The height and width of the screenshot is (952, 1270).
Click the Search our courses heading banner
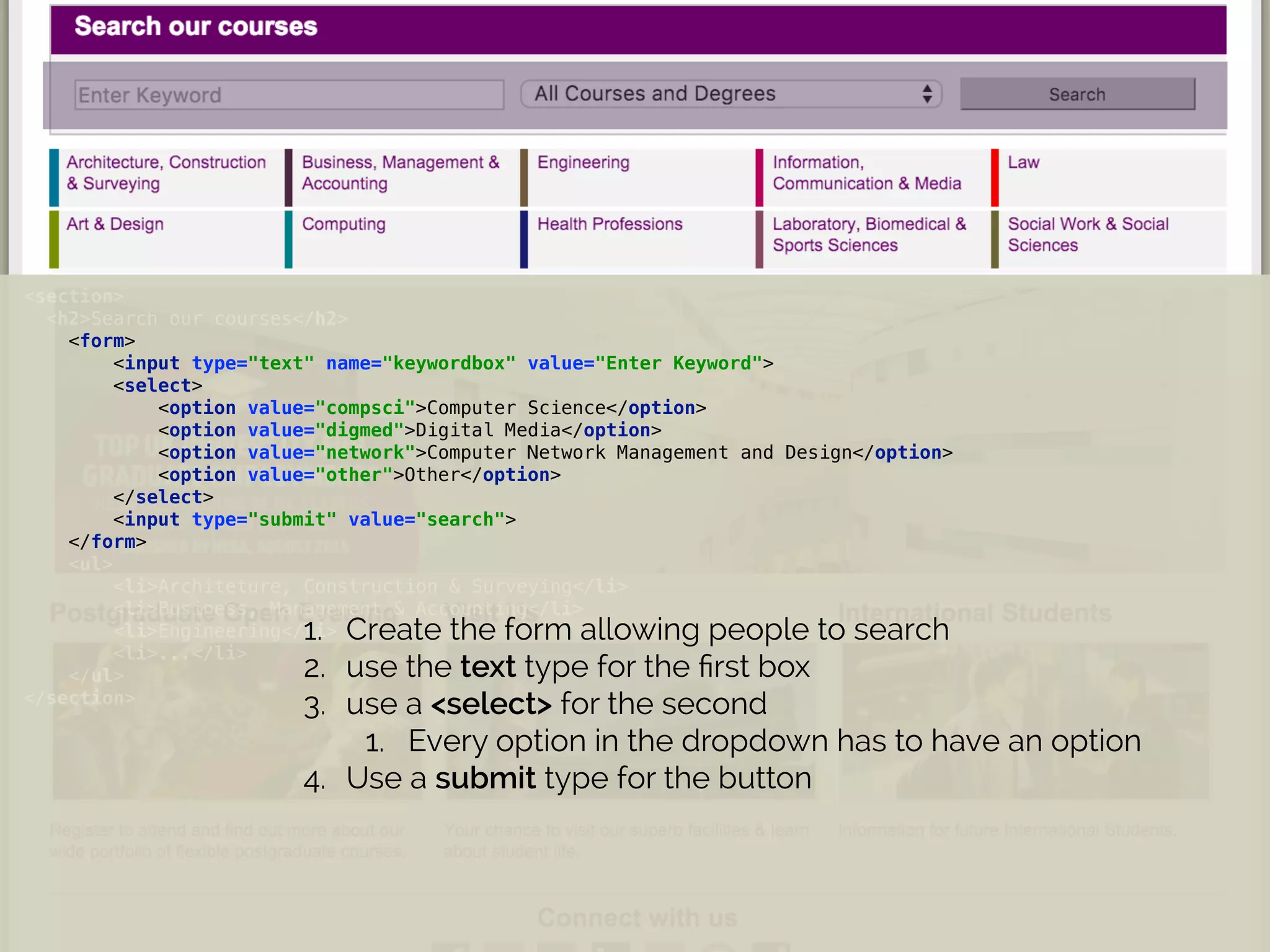[196, 27]
